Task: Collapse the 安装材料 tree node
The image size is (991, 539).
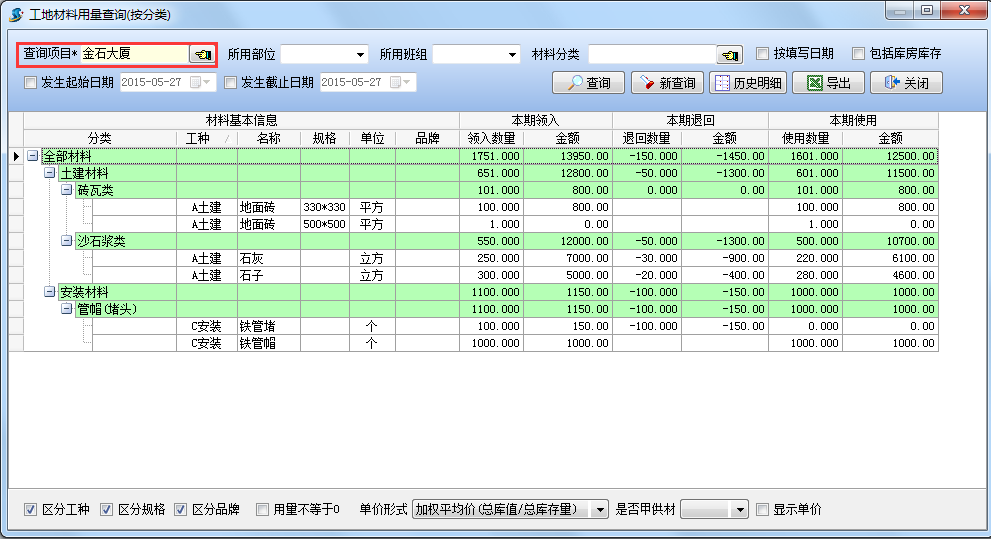Action: pyautogui.click(x=50, y=292)
